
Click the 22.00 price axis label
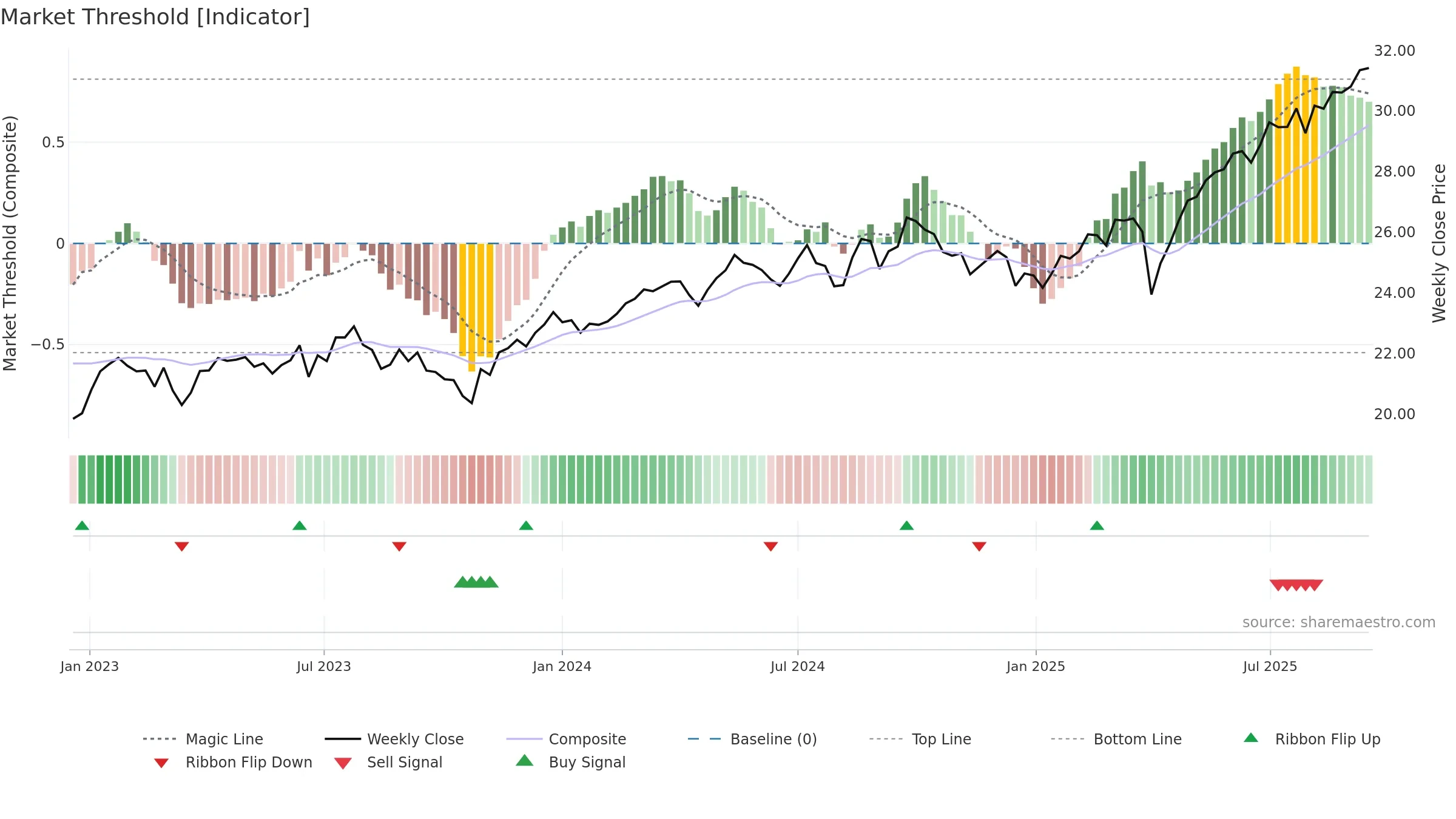[1395, 353]
